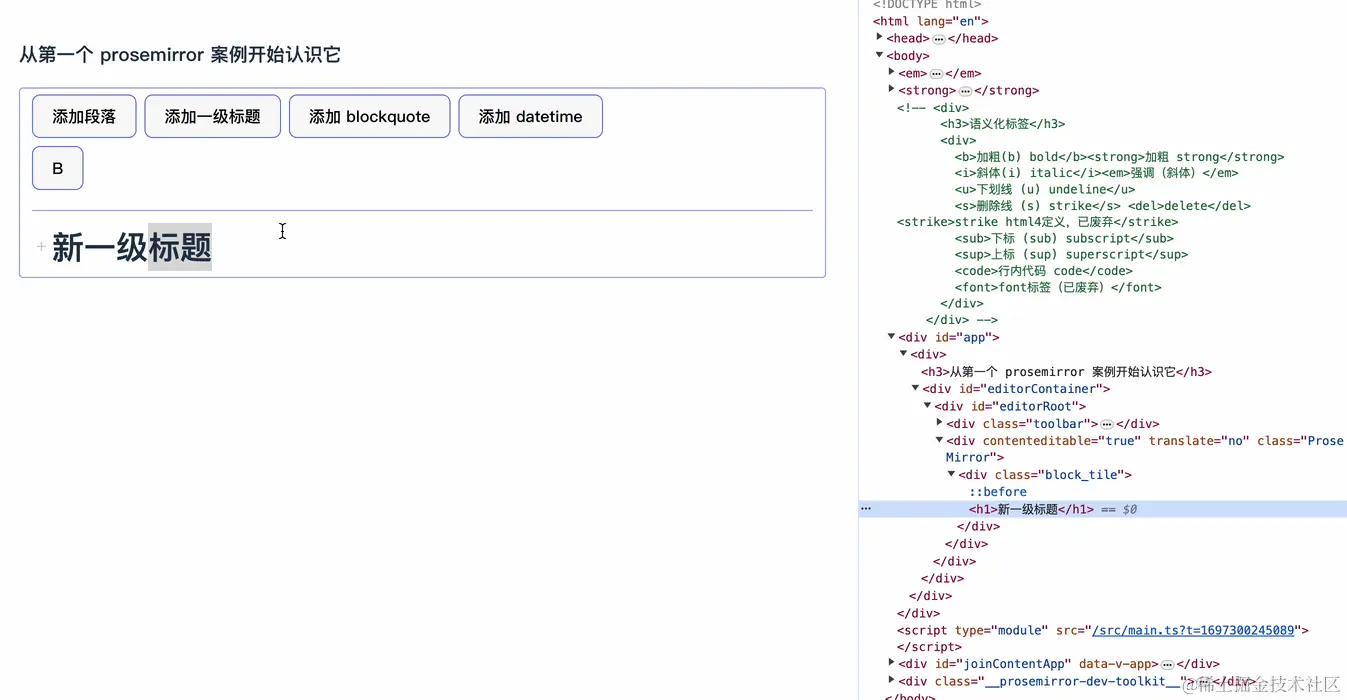The height and width of the screenshot is (700, 1347).
Task: Click the ellipsis badge in the strong element
Action: coord(965,91)
